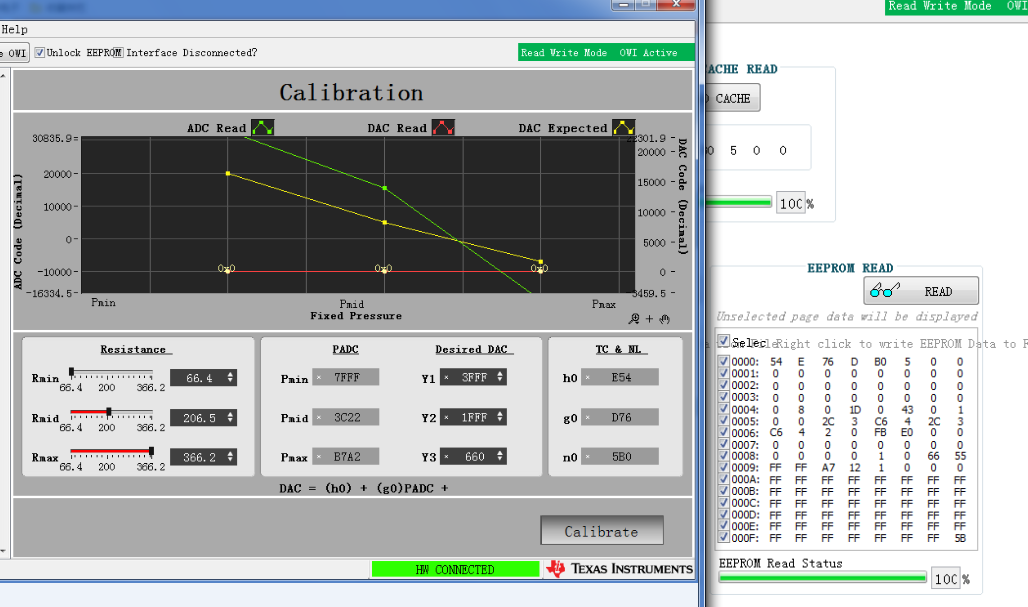The width and height of the screenshot is (1028, 607).
Task: Click the Rmax resistance slider handle
Action: point(151,452)
